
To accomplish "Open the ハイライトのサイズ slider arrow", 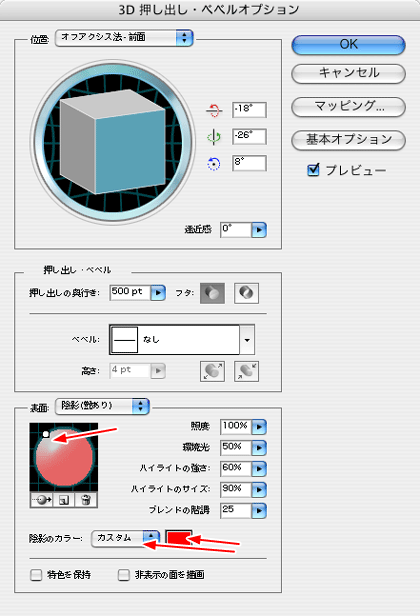I will 259,490.
